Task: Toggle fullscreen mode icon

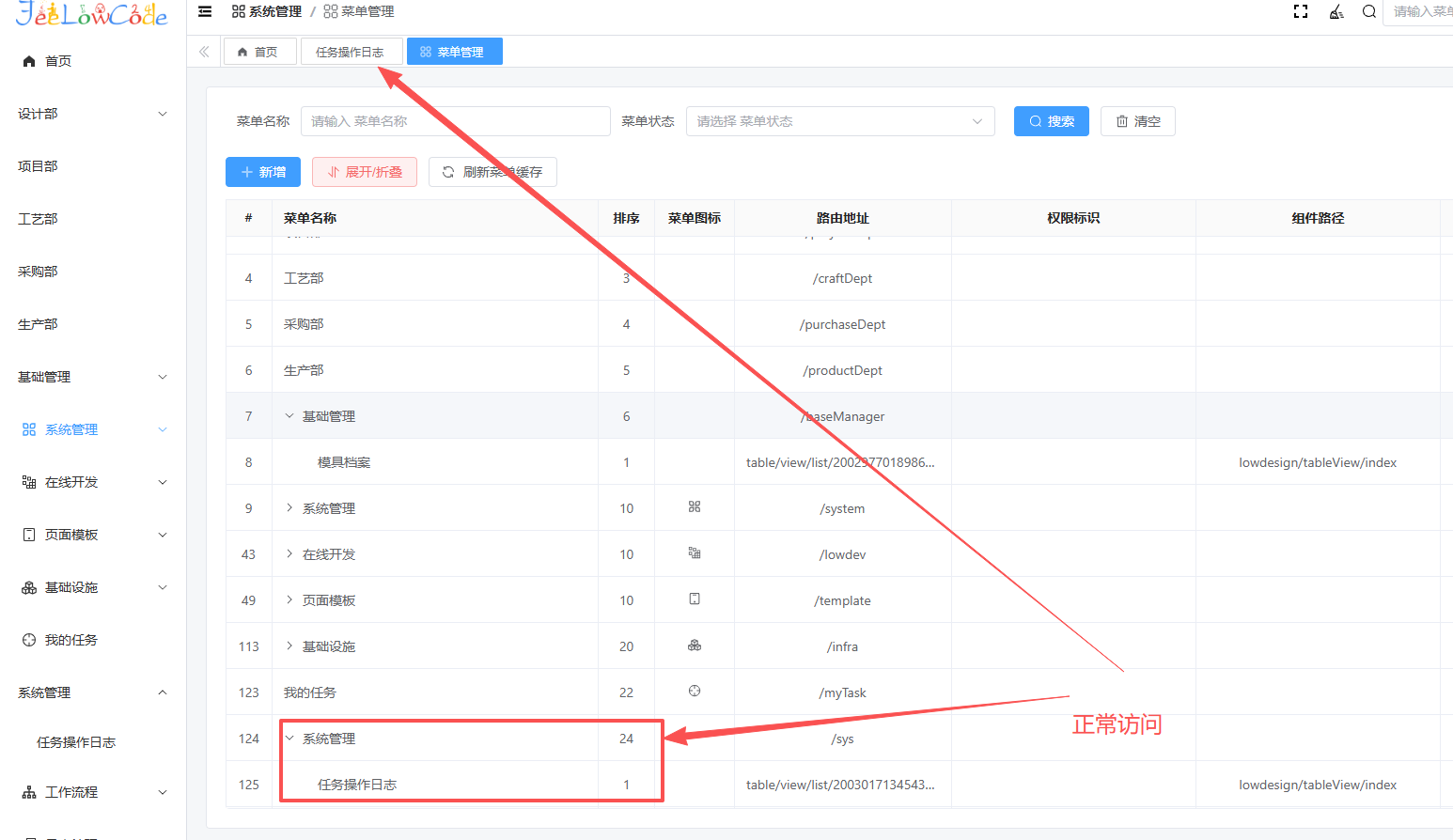Action: pyautogui.click(x=1301, y=11)
